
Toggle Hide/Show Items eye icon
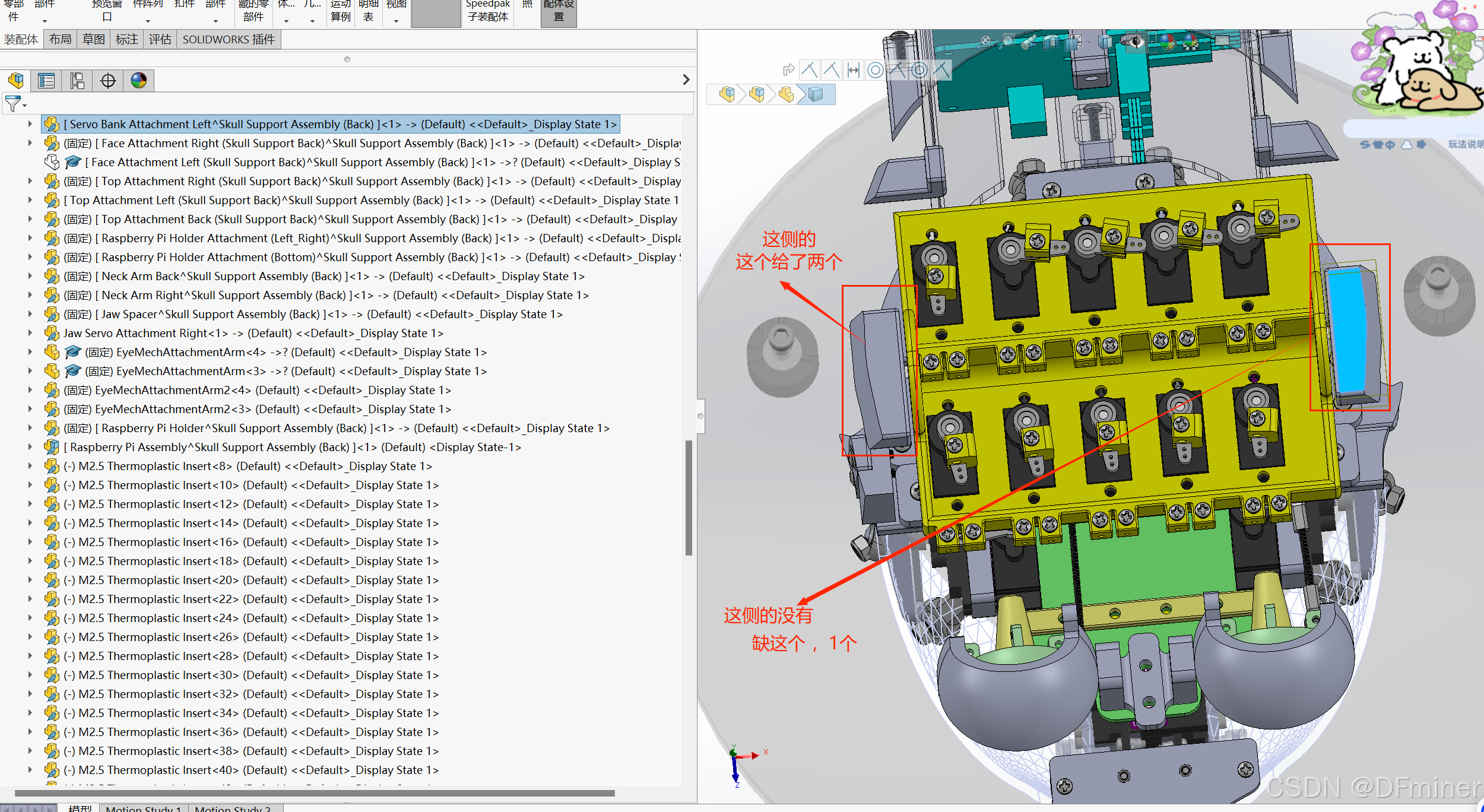pyautogui.click(x=1135, y=42)
